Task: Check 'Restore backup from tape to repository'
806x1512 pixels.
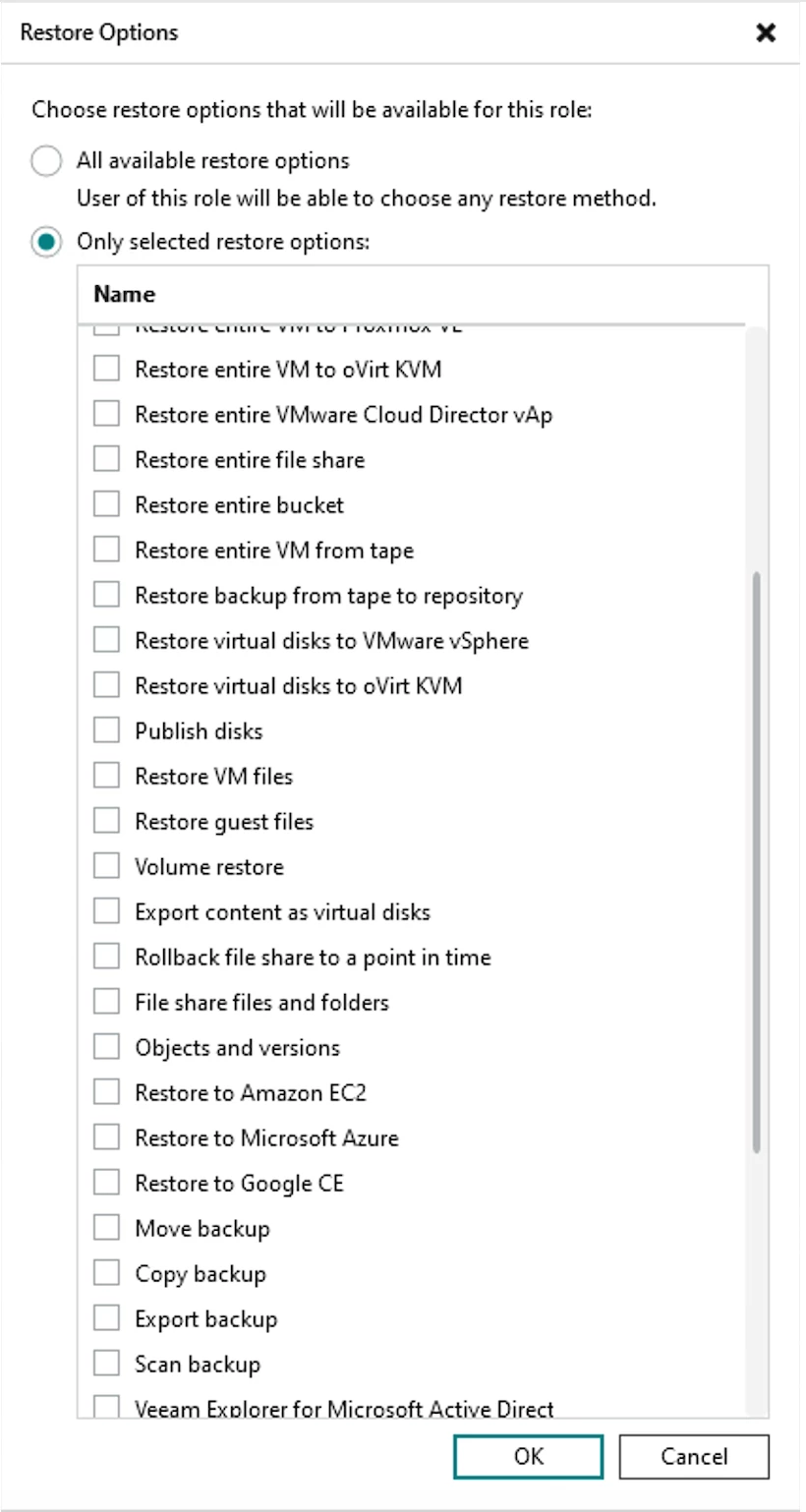Action: point(106,596)
